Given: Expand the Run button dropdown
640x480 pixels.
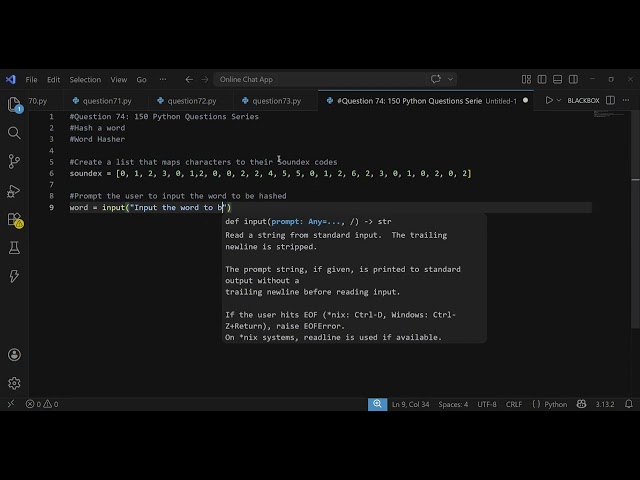Looking at the screenshot, I should pyautogui.click(x=559, y=100).
